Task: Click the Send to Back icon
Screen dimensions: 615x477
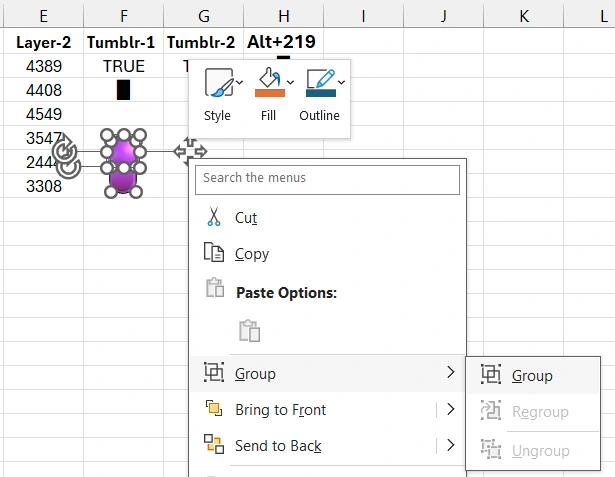Action: [214, 445]
